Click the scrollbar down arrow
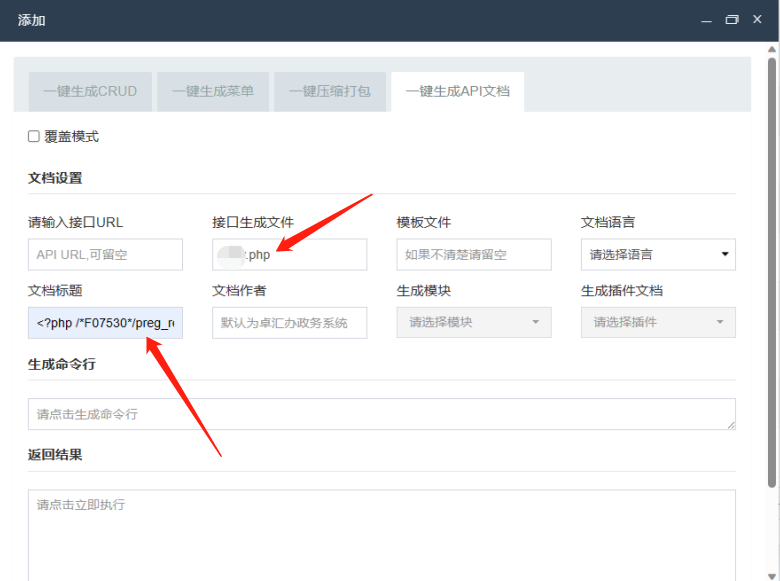The height and width of the screenshot is (581, 780). (772, 576)
